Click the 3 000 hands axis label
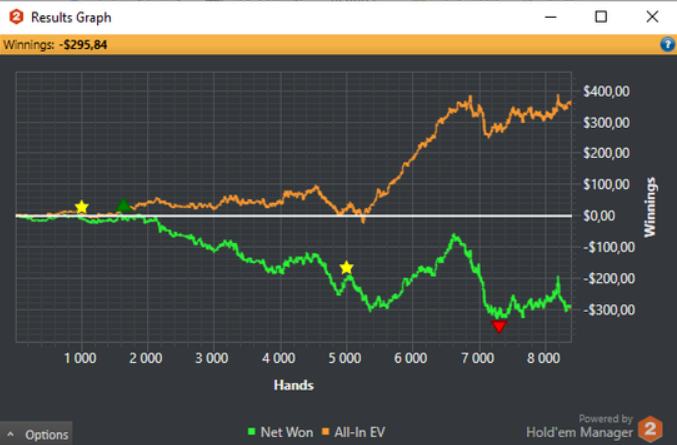 point(212,358)
